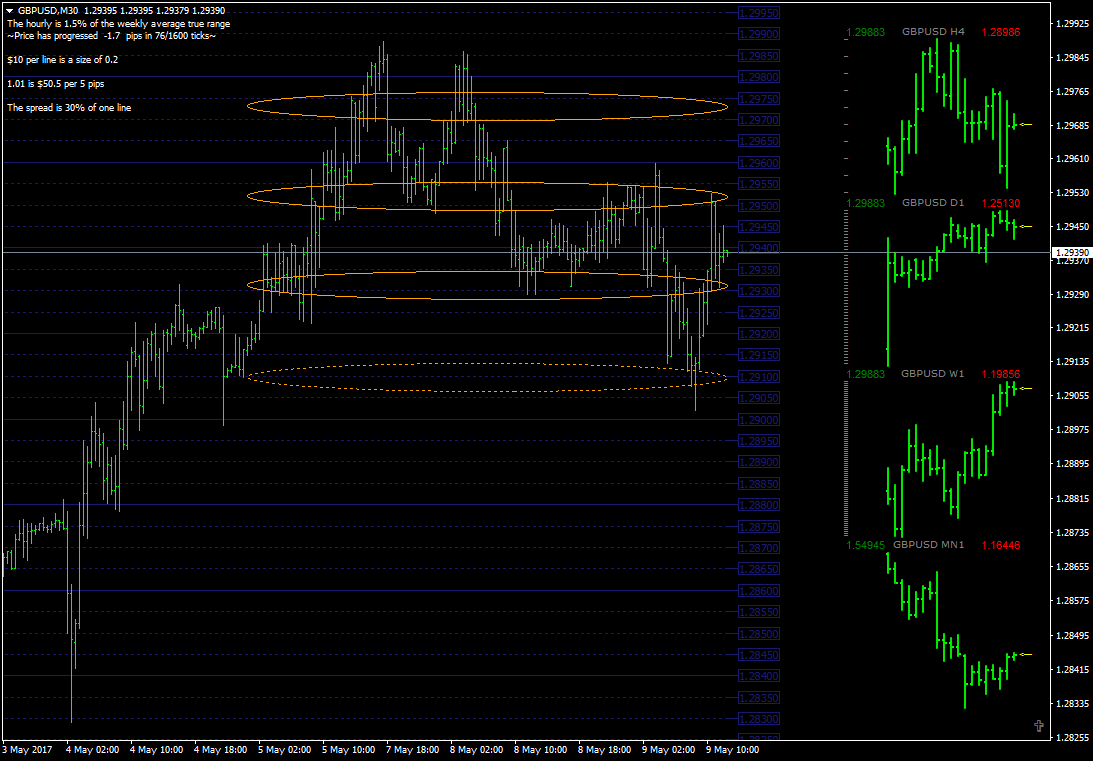Click the 'hourly is 1.5% of the weekly' line

pyautogui.click(x=119, y=24)
